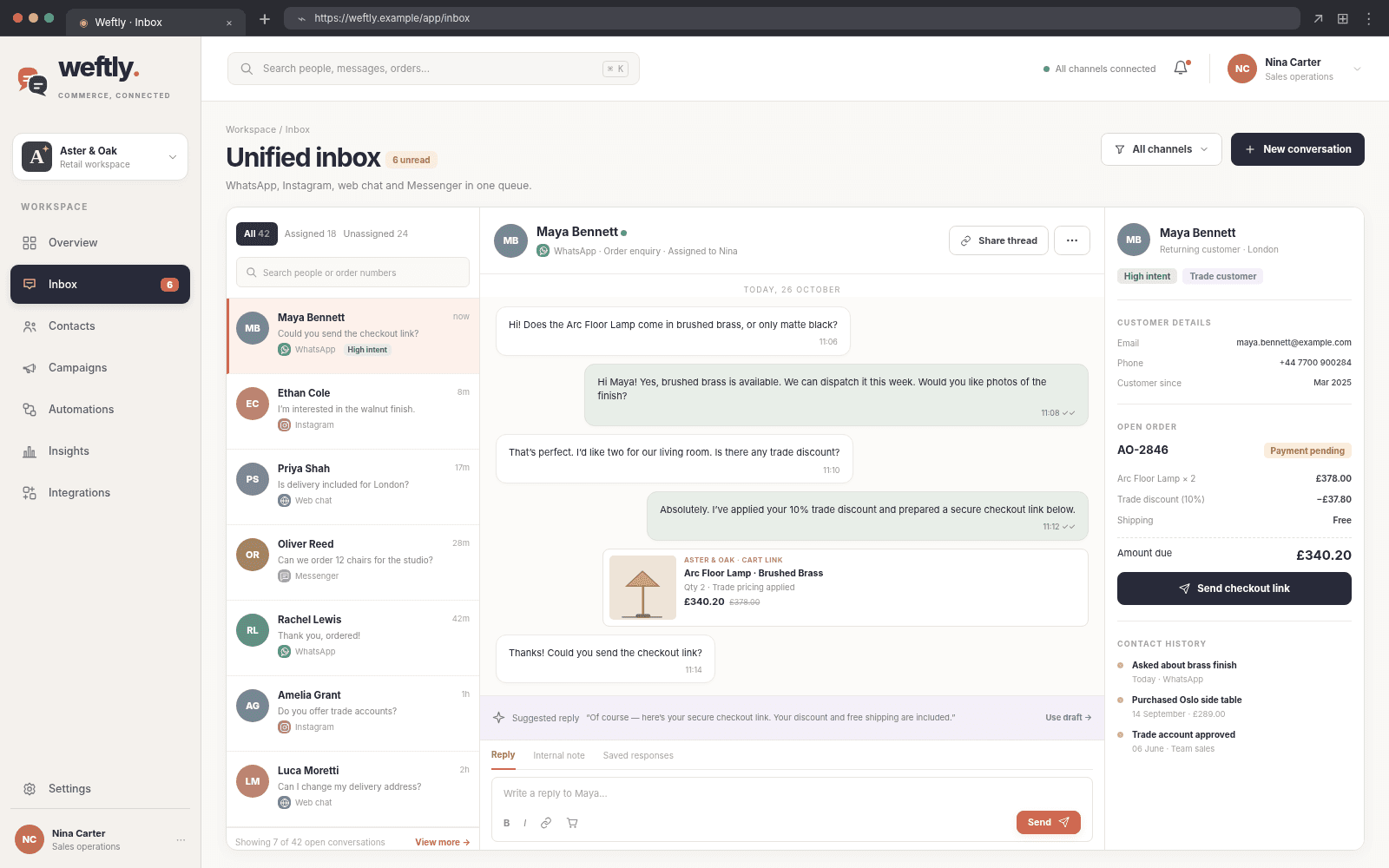Click the Automations icon in sidebar
This screenshot has width=1389, height=868.
pos(30,410)
